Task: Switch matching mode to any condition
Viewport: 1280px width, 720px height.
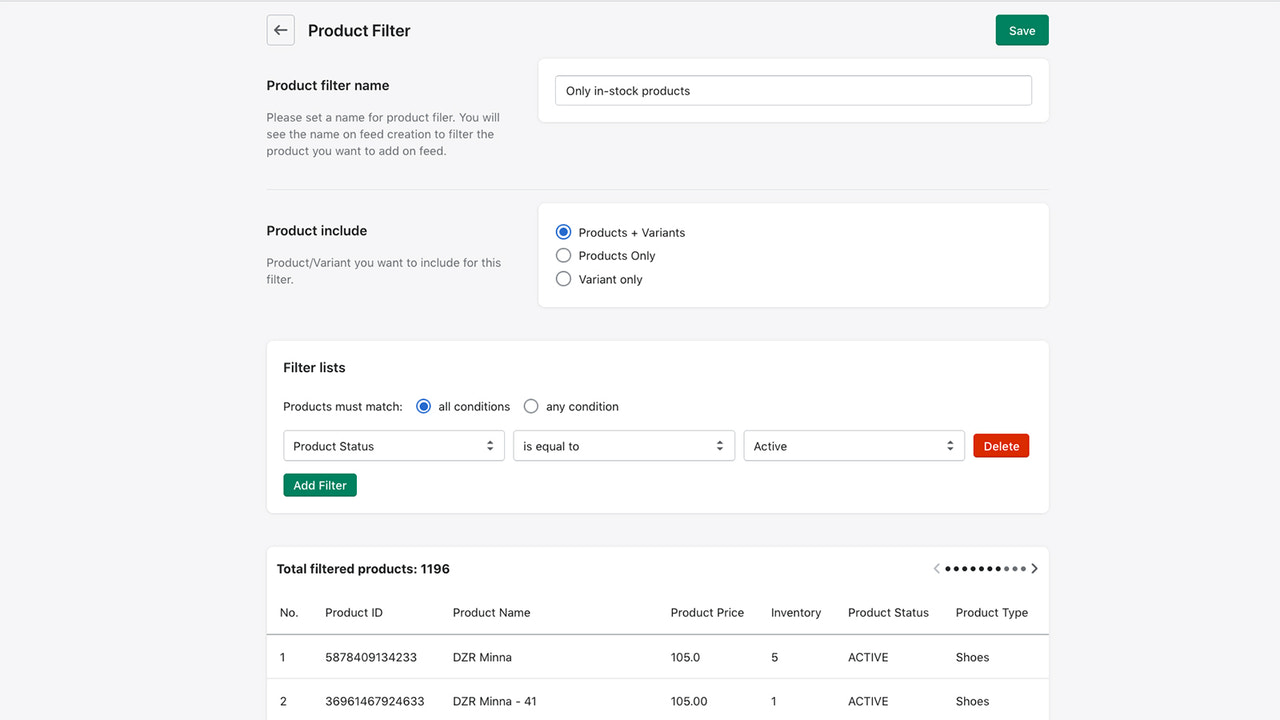Action: click(531, 406)
